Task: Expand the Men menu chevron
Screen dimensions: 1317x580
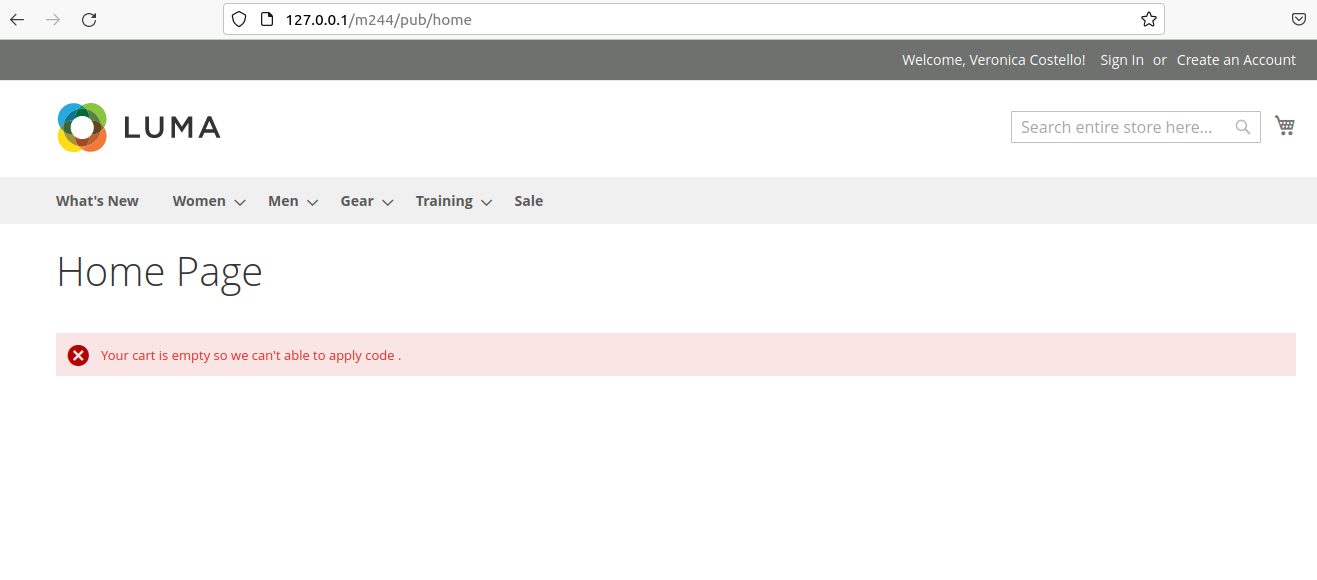Action: coord(312,202)
